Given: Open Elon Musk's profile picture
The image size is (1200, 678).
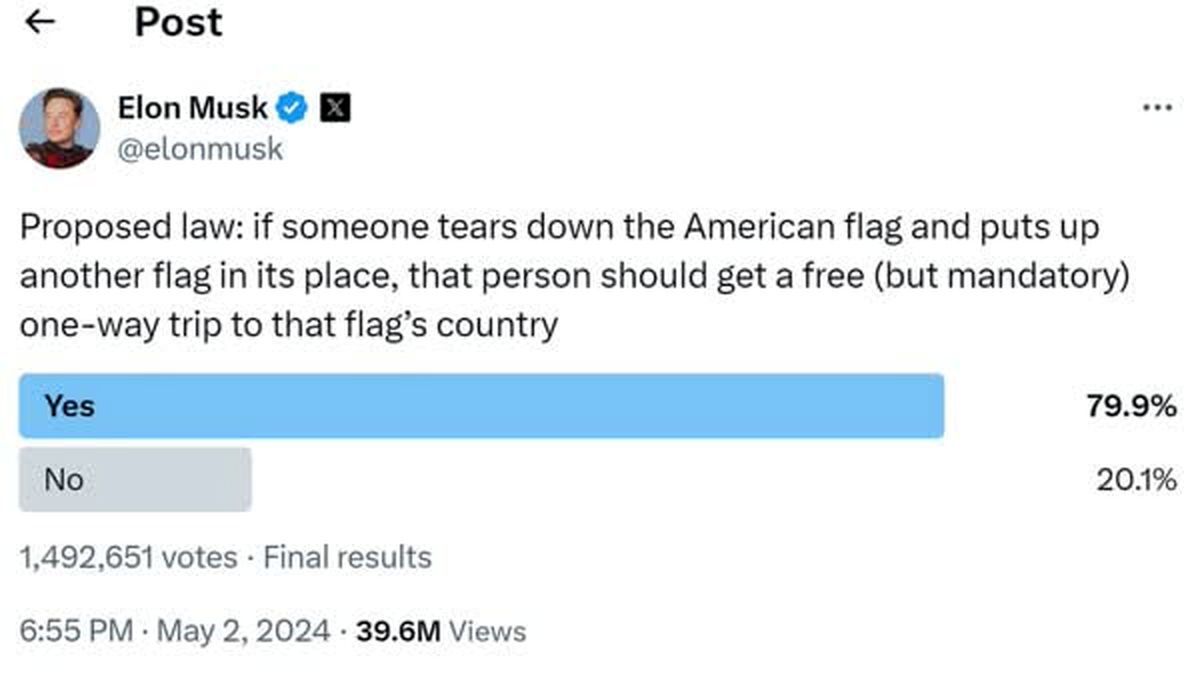Looking at the screenshot, I should [60, 128].
